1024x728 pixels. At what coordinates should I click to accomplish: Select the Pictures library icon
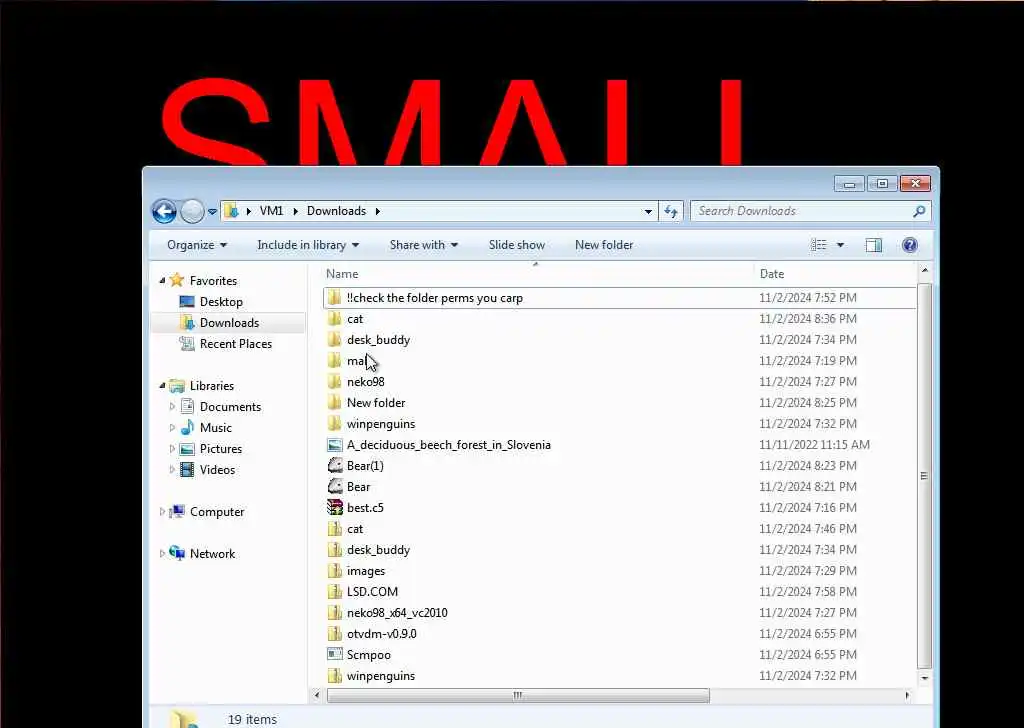187,449
